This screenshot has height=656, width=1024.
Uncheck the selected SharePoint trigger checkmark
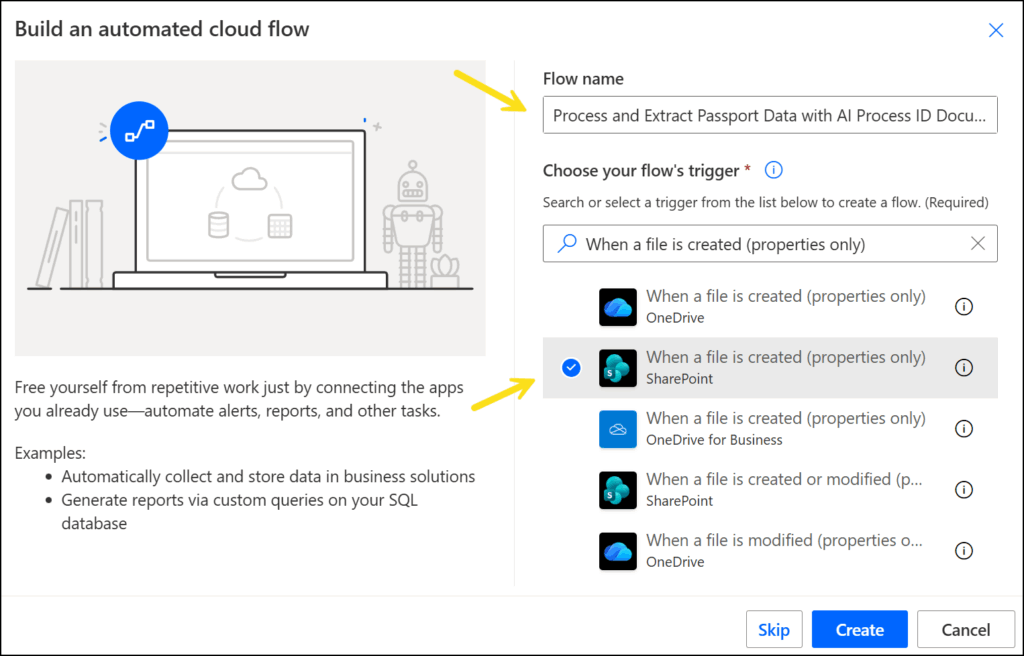[x=571, y=368]
